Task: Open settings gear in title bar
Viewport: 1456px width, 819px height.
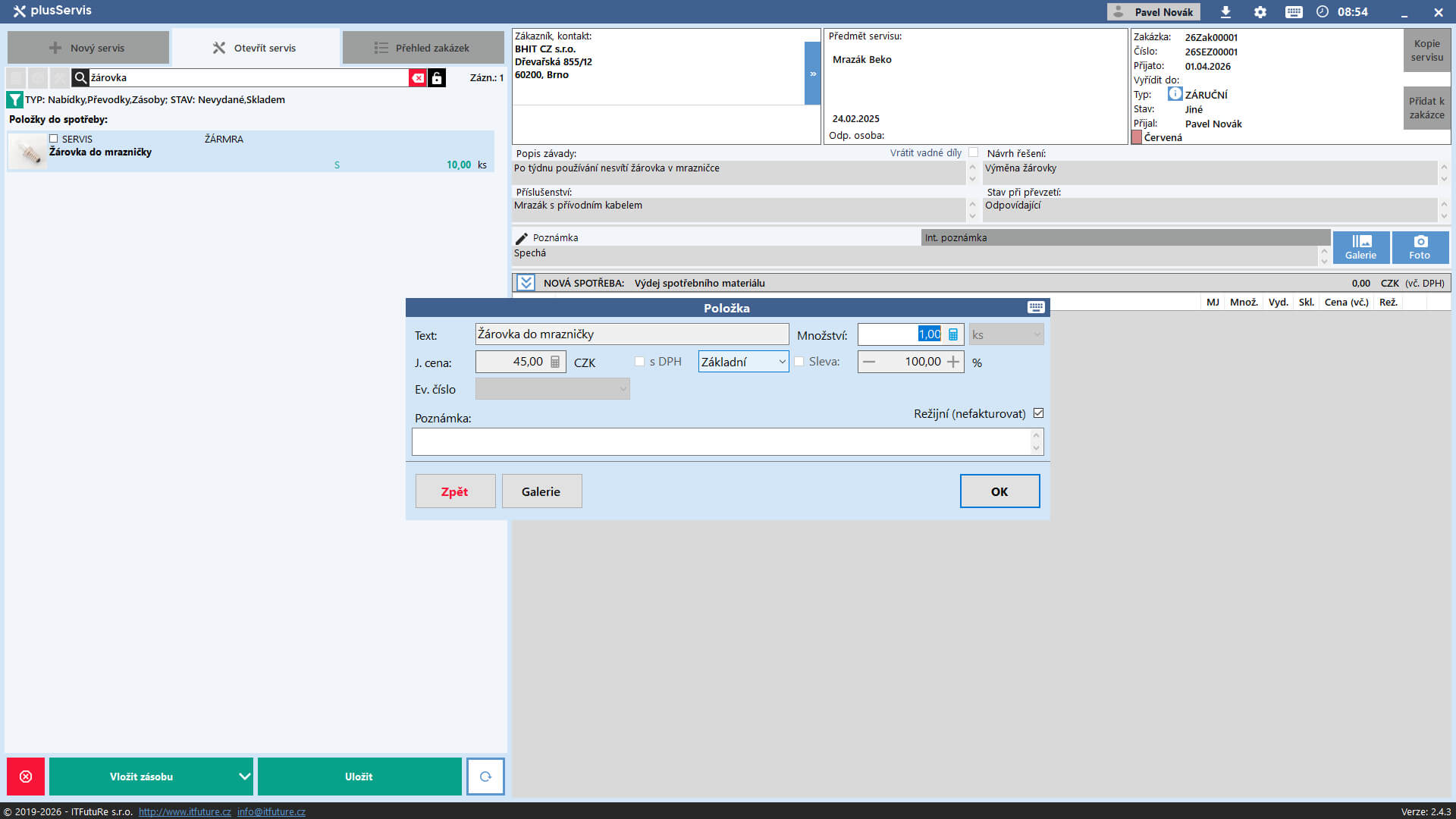Action: [x=1260, y=12]
